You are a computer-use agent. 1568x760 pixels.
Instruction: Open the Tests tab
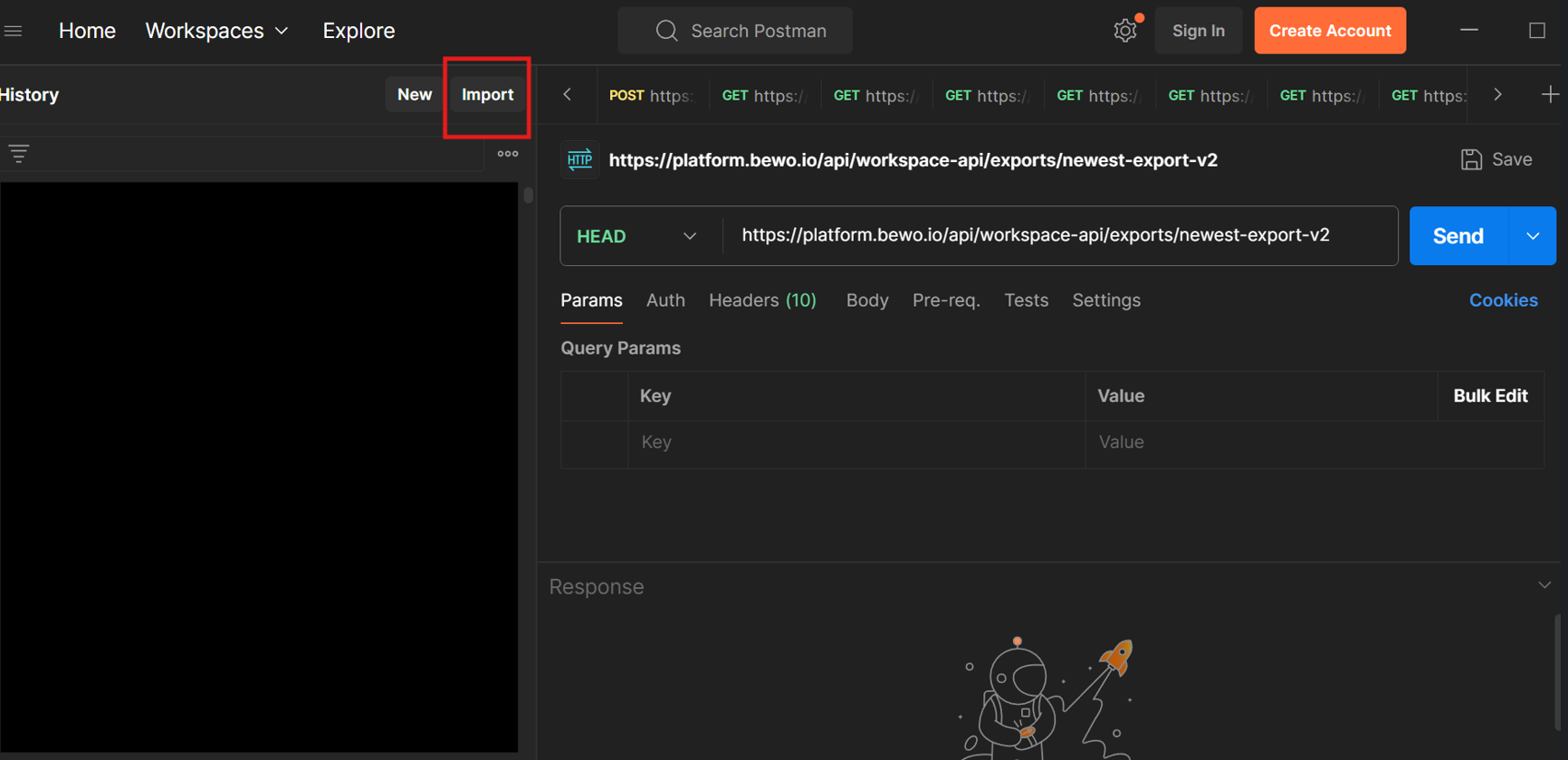click(1026, 300)
